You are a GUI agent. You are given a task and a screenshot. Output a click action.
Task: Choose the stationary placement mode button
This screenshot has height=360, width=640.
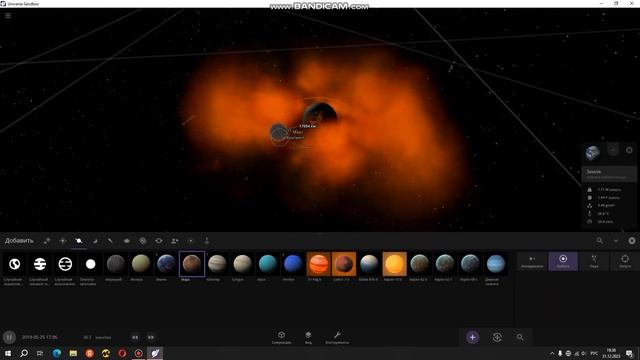(x=532, y=261)
